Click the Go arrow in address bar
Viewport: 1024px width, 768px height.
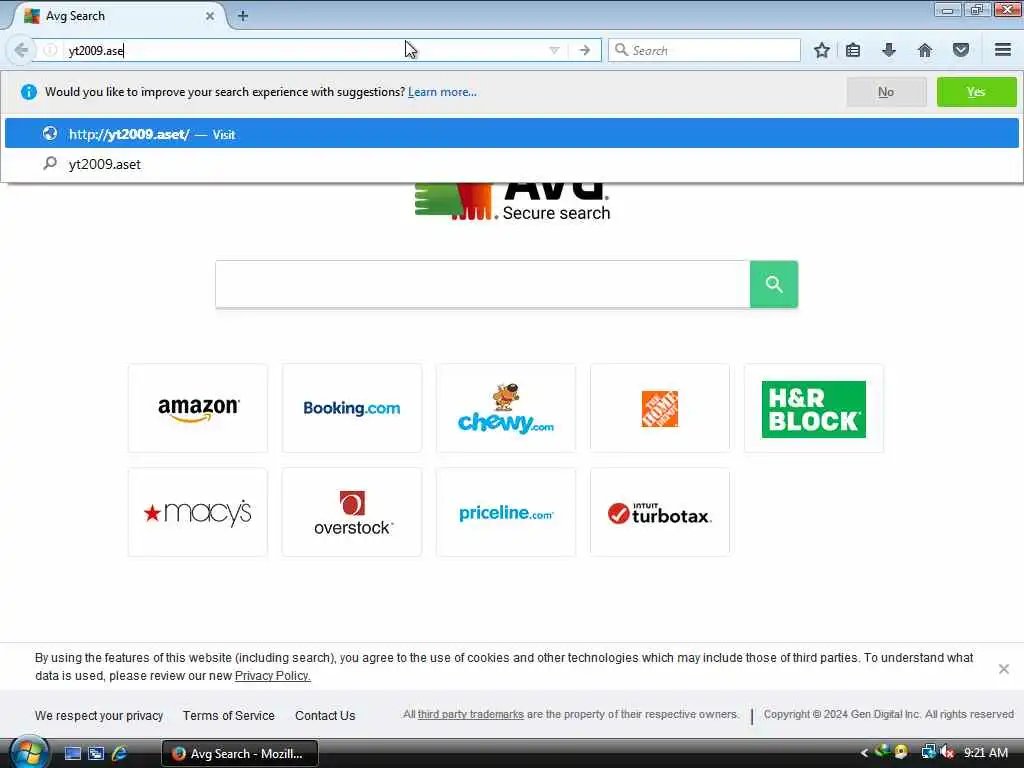pos(584,50)
